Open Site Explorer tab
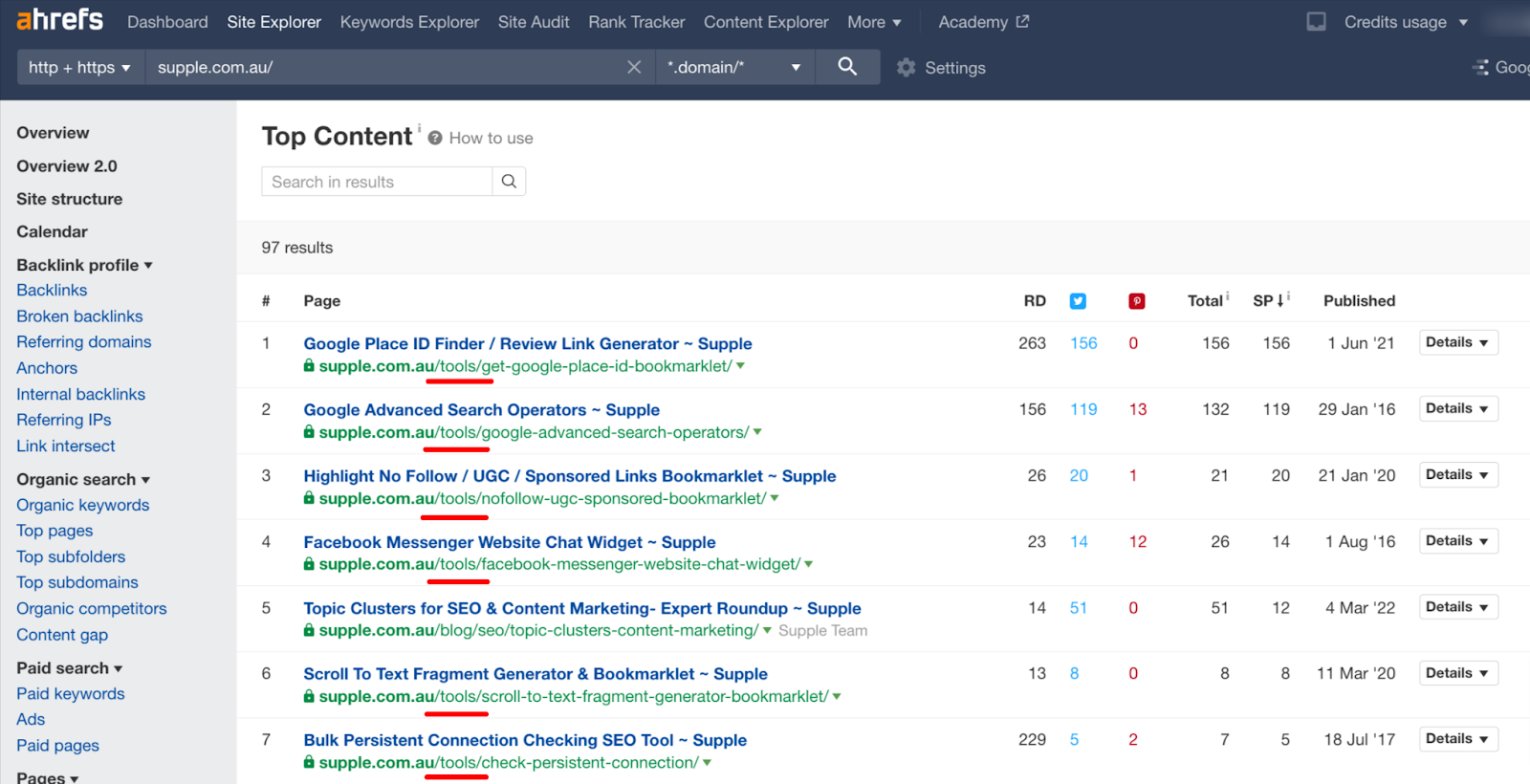The width and height of the screenshot is (1530, 784). (x=273, y=22)
